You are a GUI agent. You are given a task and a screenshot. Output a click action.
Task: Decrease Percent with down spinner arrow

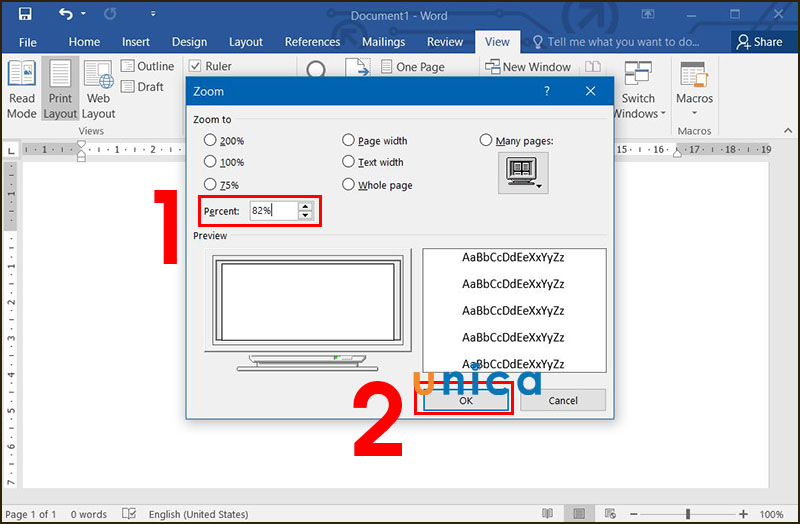(x=305, y=215)
